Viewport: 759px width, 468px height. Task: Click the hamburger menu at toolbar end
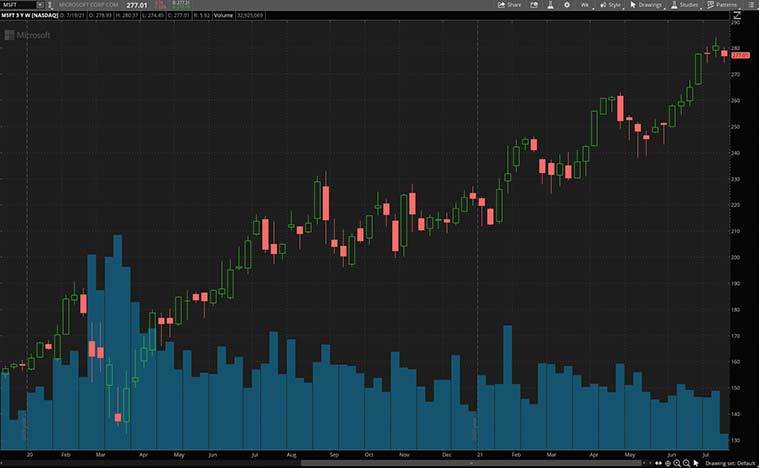click(x=749, y=5)
